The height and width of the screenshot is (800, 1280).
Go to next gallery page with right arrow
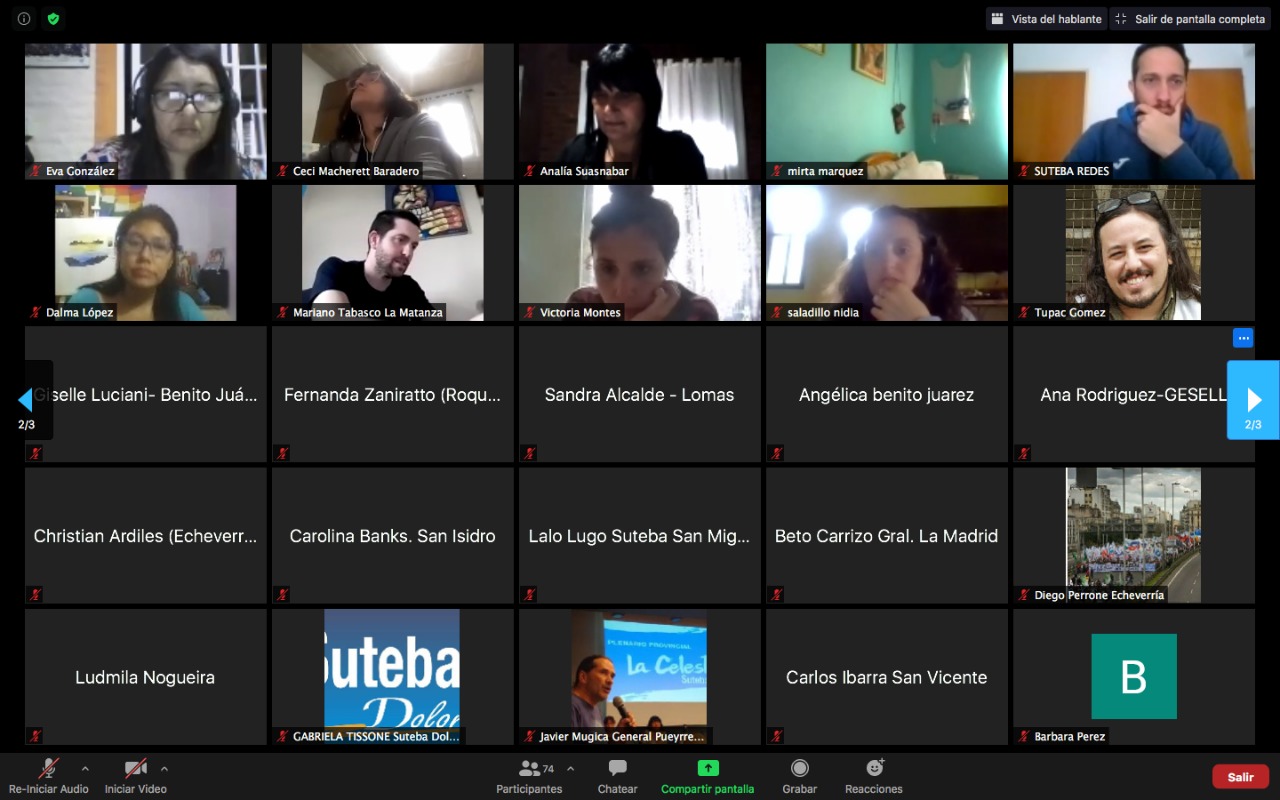pyautogui.click(x=1253, y=400)
